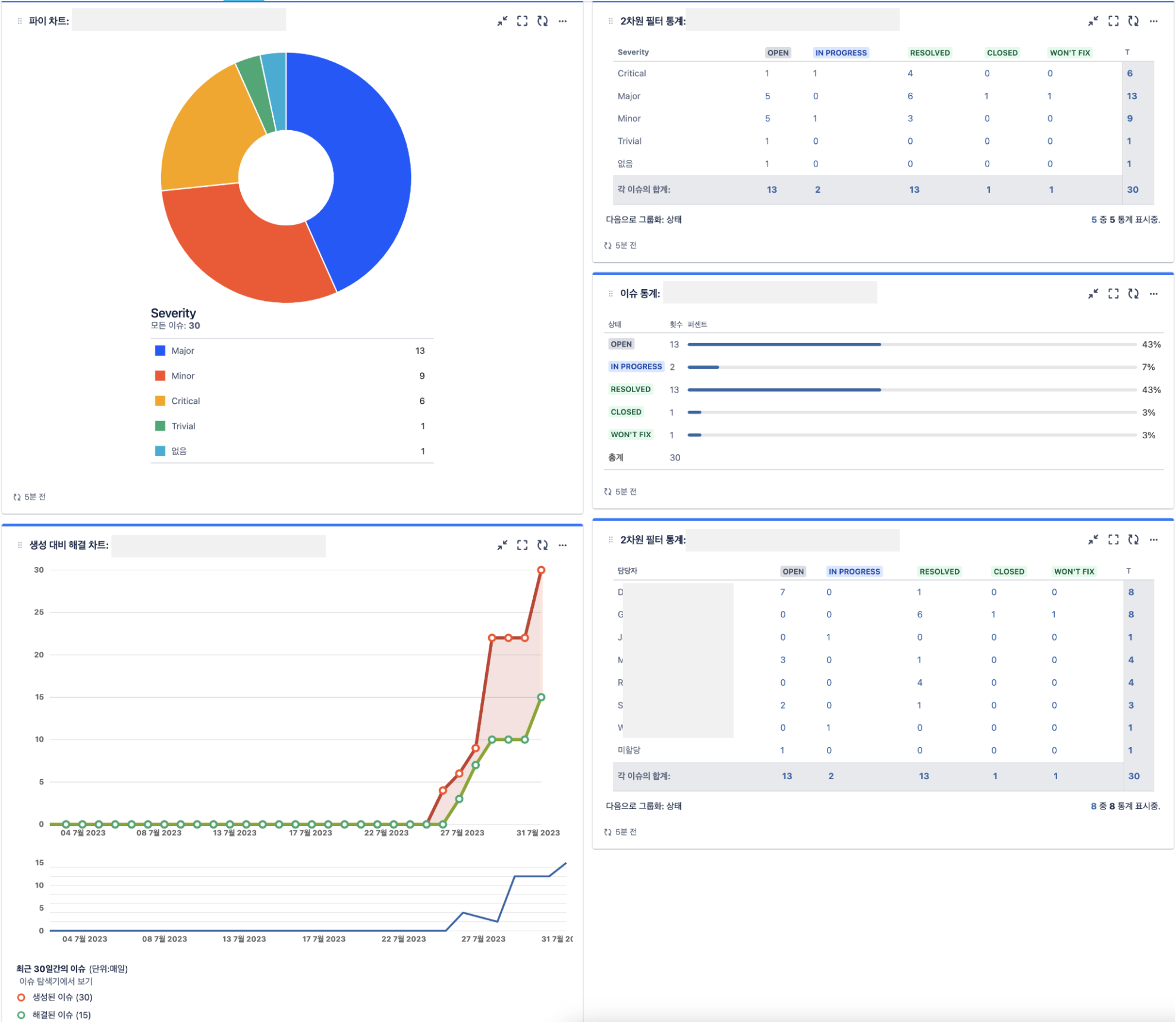Open RESOLVED status in issue statistics
The height and width of the screenshot is (1023, 1176).
630,390
